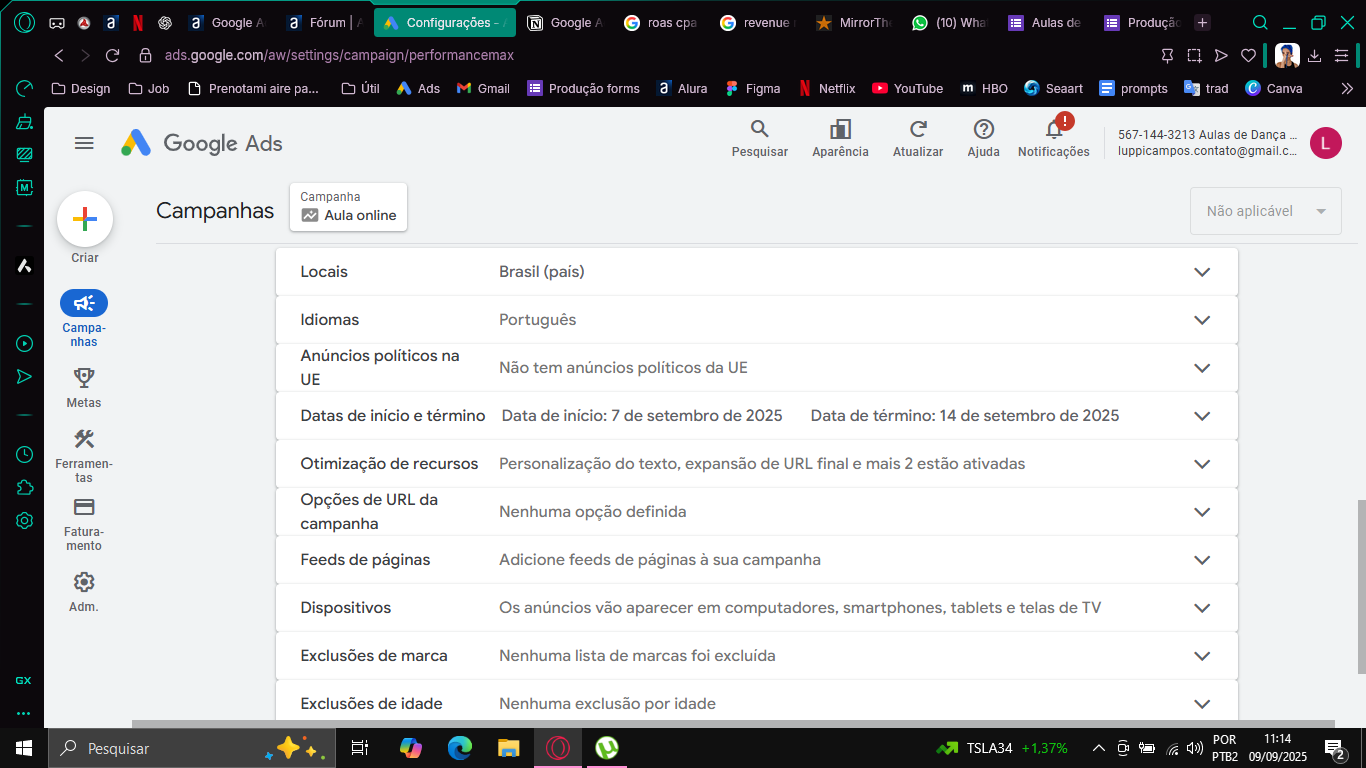Open the Google Ads hamburger menu
The image size is (1366, 768).
[x=84, y=143]
